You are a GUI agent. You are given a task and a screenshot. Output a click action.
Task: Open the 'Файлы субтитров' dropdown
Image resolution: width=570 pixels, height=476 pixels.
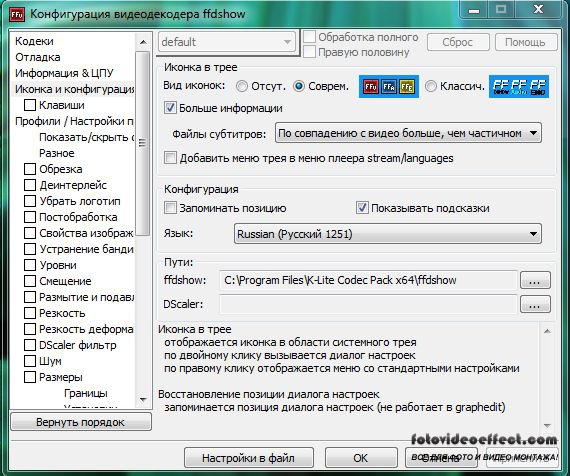(x=408, y=133)
